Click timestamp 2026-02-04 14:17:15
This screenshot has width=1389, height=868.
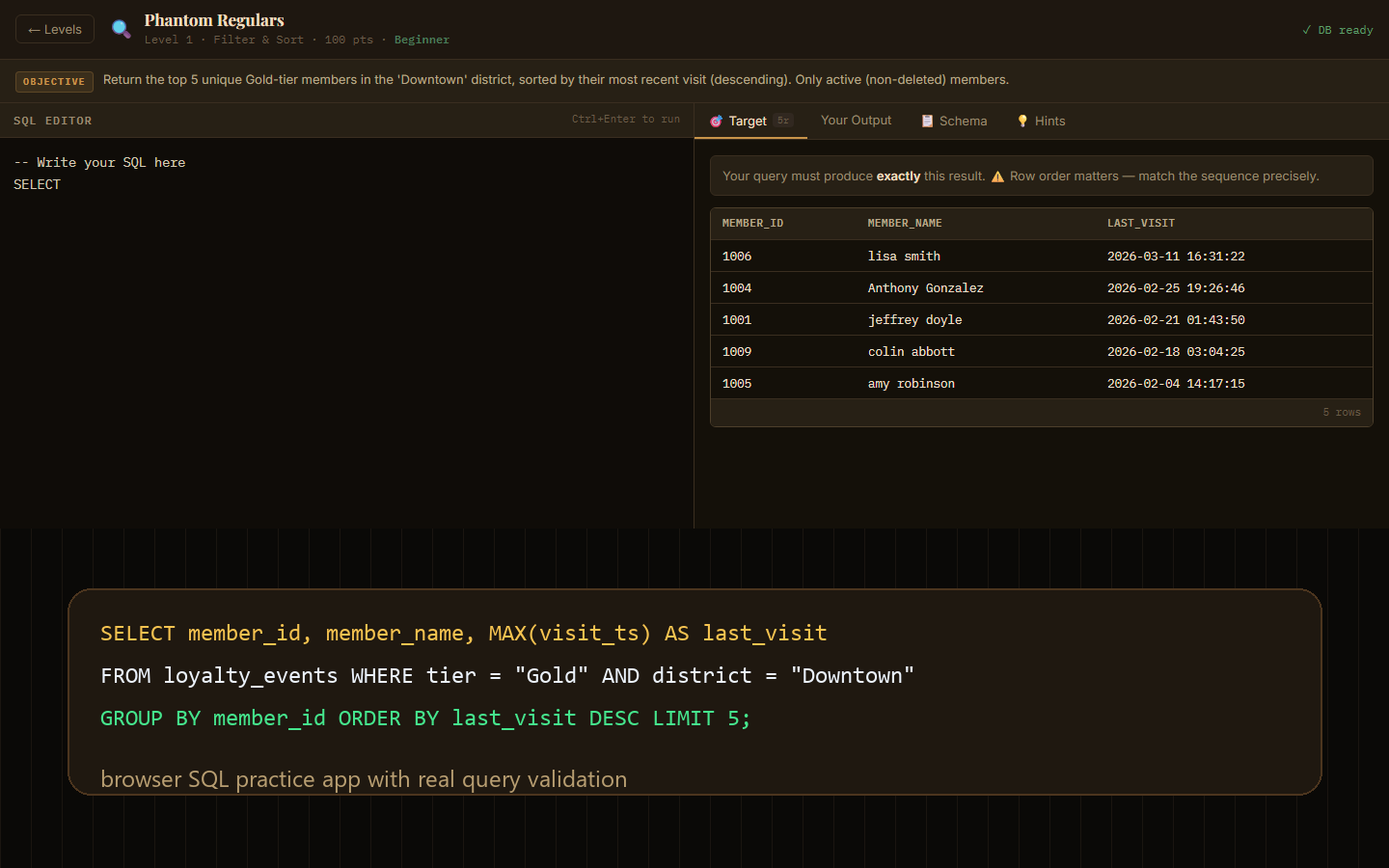(1176, 383)
